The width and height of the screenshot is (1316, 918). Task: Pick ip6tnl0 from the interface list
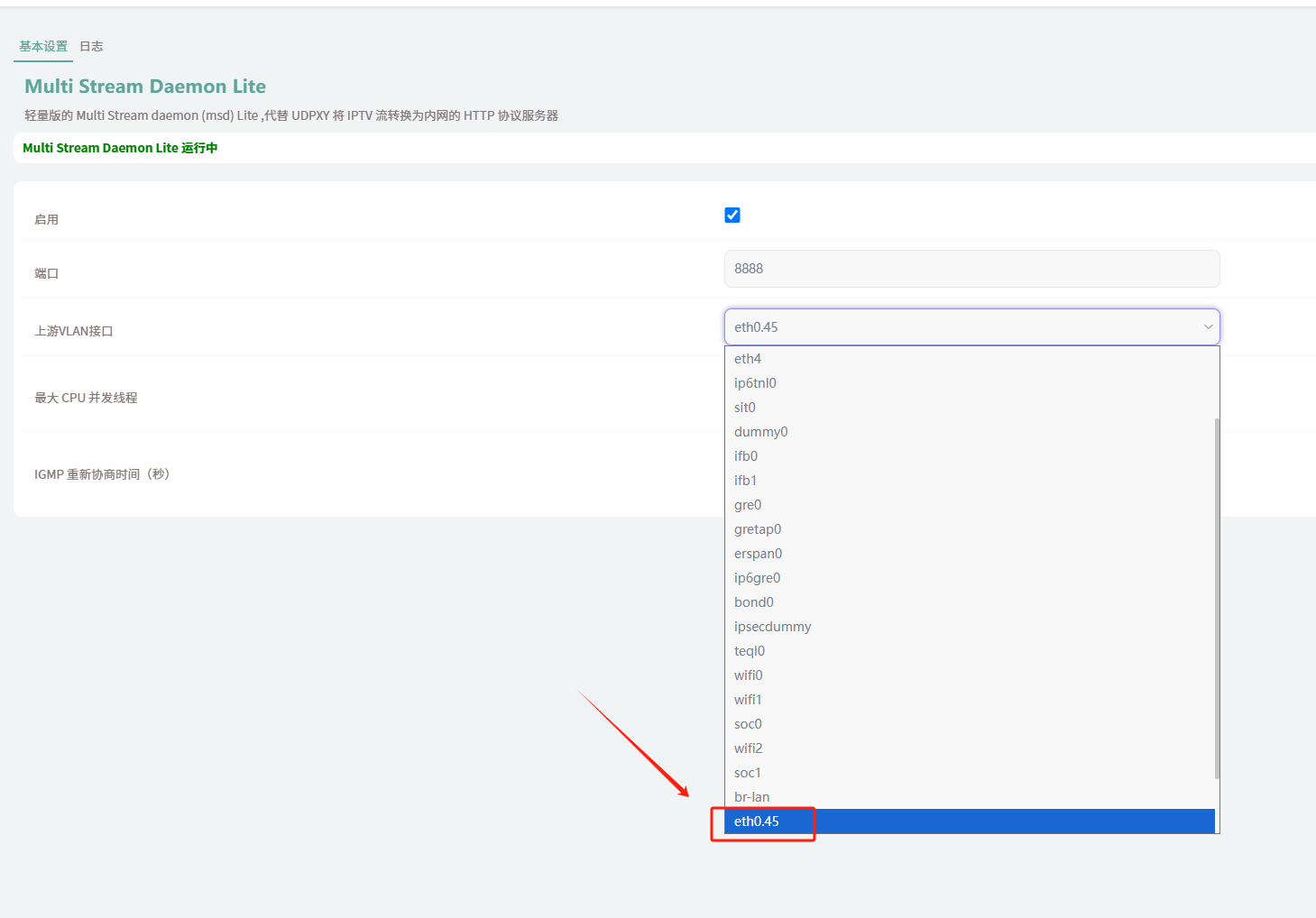pyautogui.click(x=755, y=383)
